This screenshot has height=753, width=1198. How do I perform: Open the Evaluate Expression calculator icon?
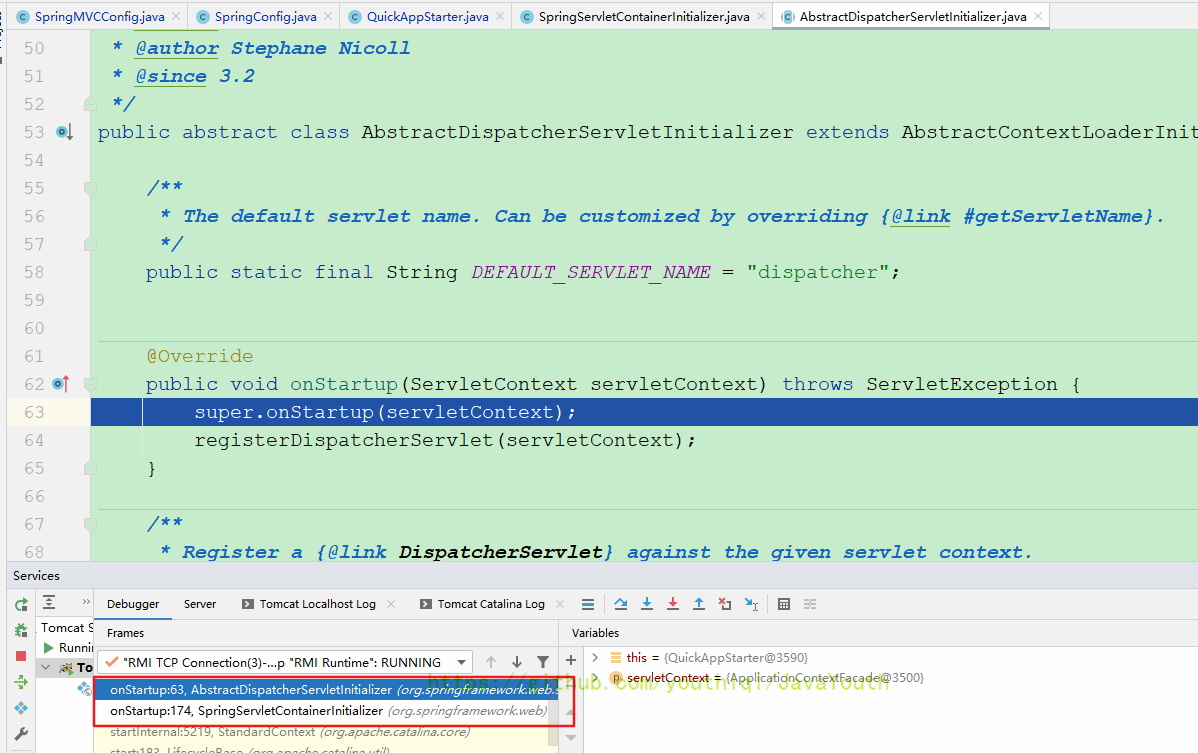[x=784, y=604]
